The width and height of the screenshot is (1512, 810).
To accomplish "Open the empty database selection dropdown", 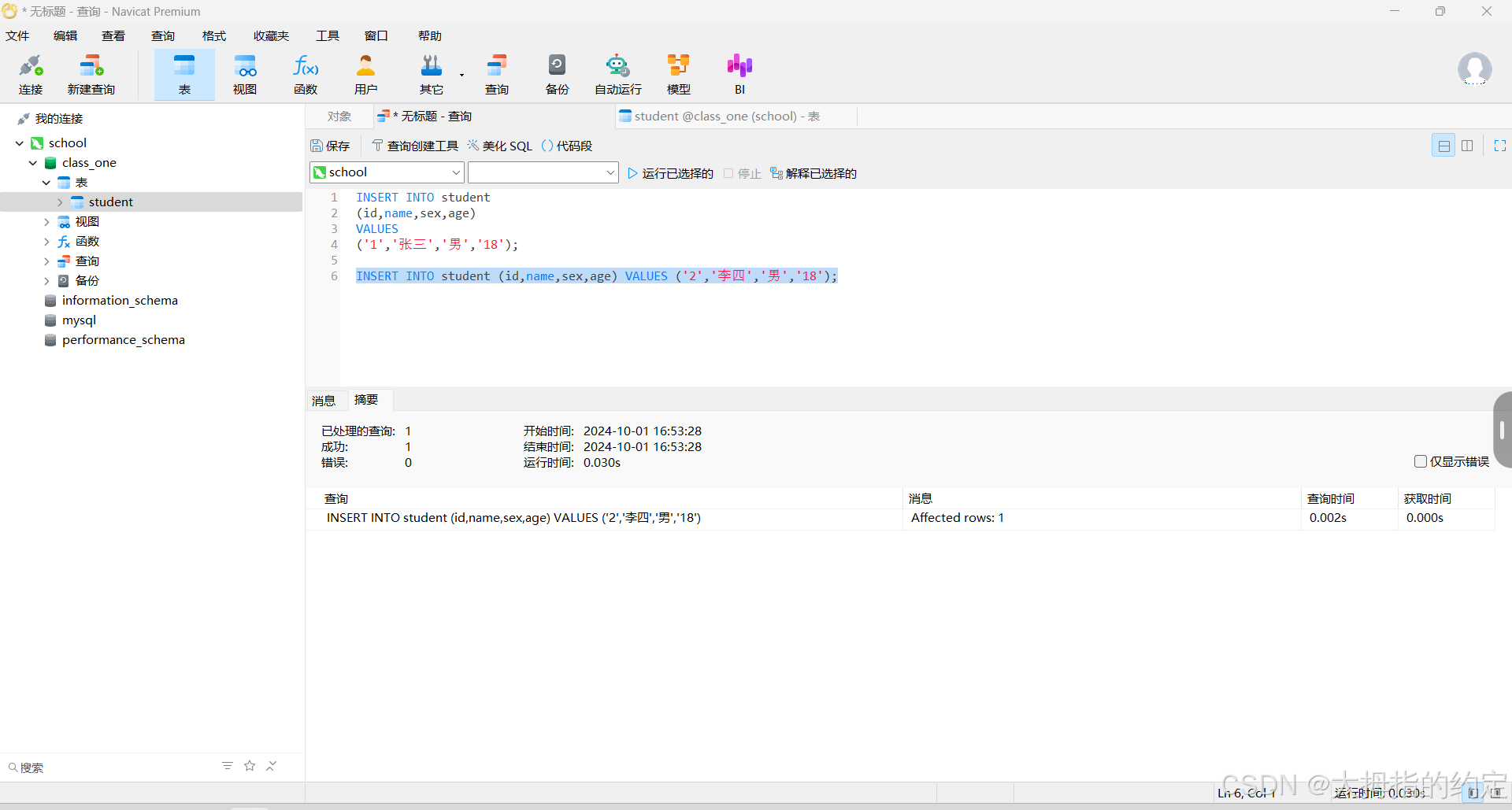I will point(543,172).
